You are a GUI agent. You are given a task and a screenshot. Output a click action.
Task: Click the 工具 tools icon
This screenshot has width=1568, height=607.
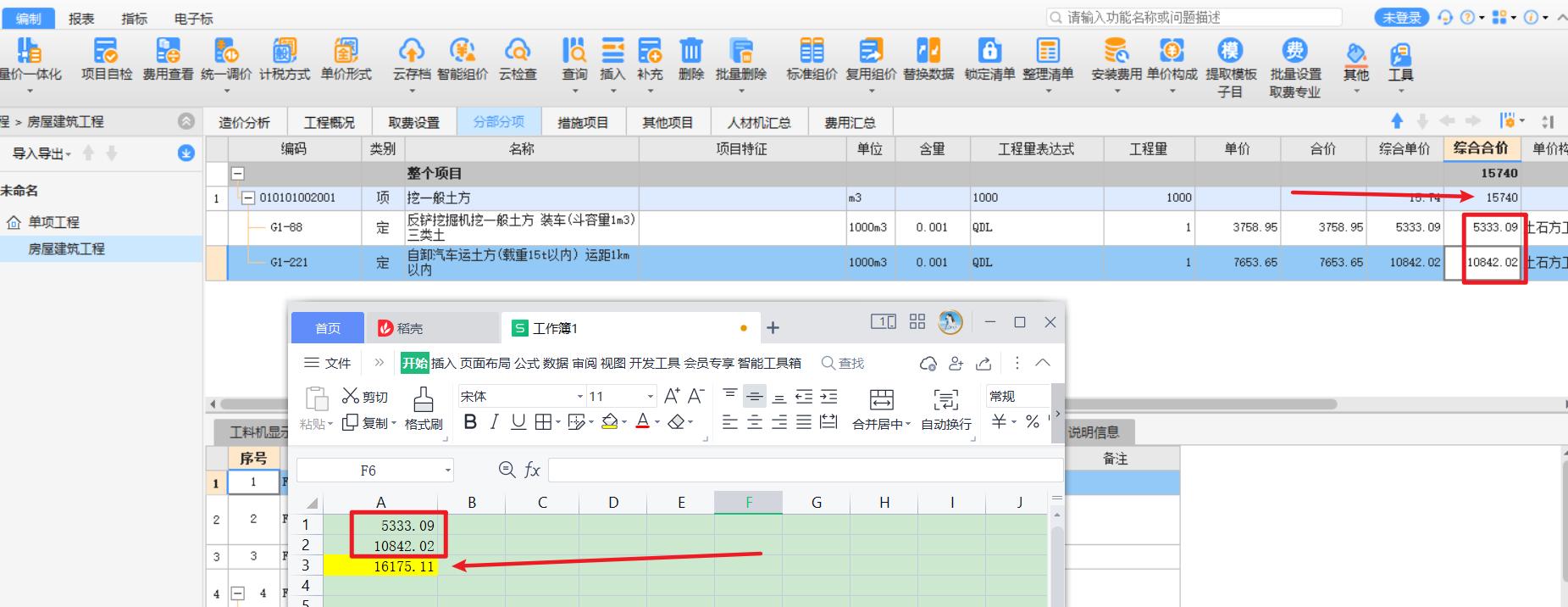(1400, 62)
